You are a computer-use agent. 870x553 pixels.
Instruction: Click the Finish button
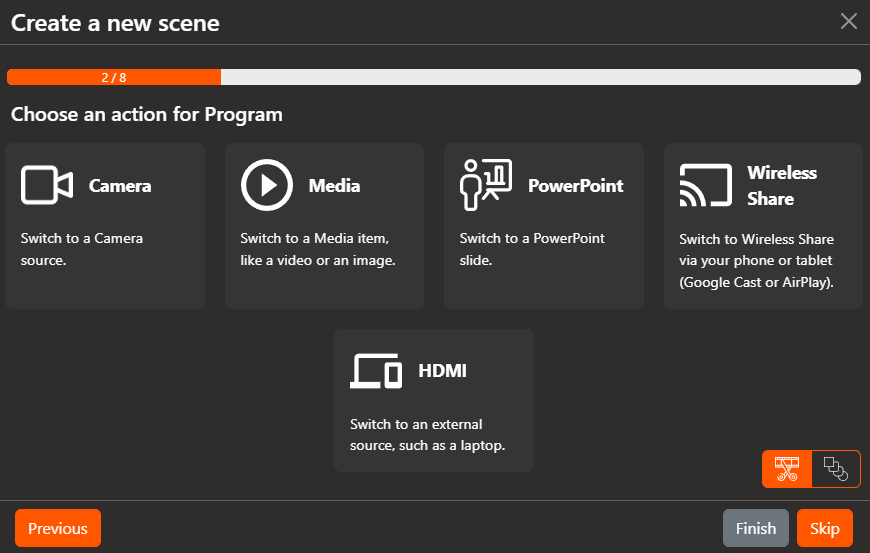(x=756, y=528)
